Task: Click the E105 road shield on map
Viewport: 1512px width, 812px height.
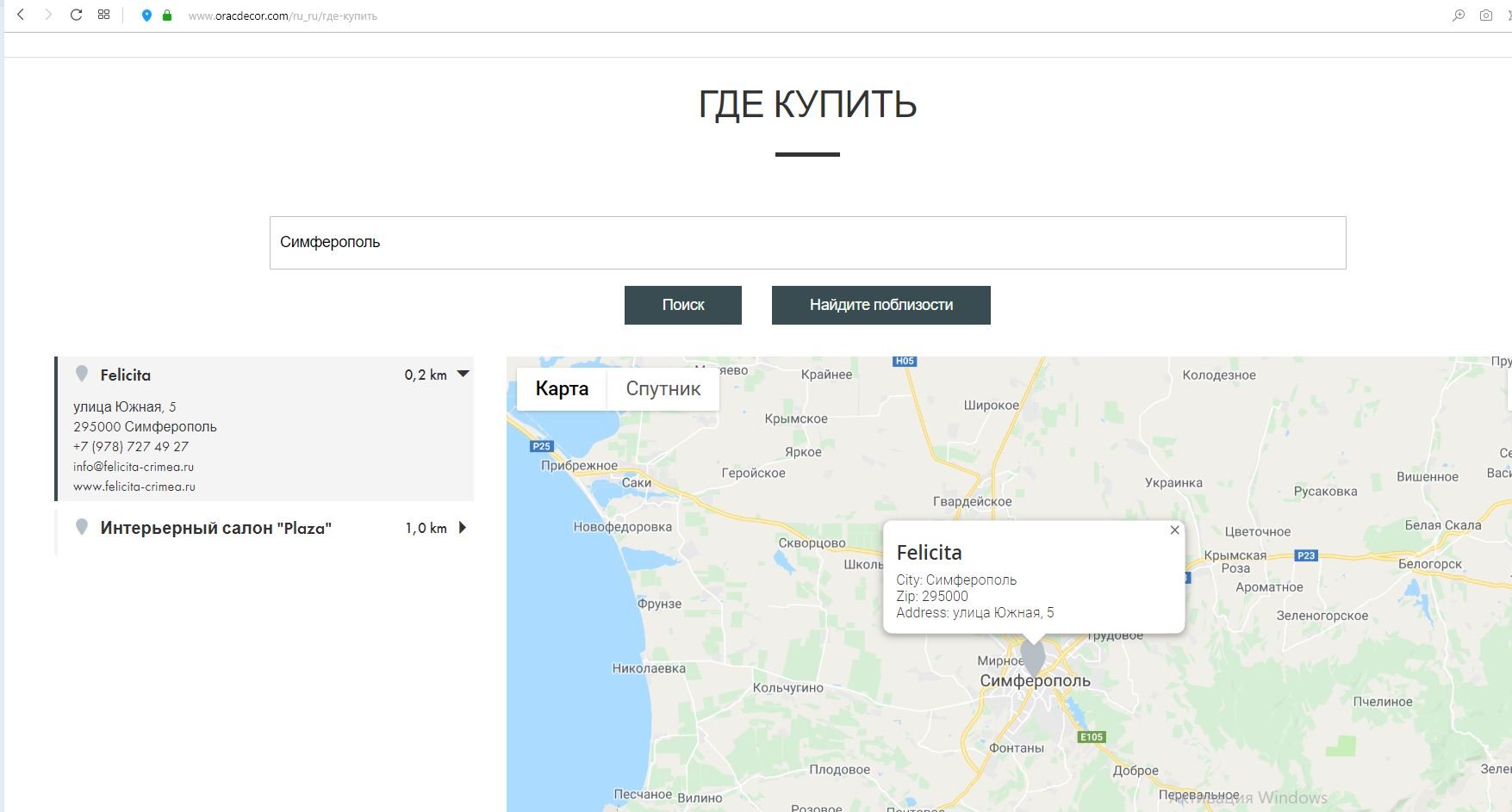Action: pos(1092,737)
